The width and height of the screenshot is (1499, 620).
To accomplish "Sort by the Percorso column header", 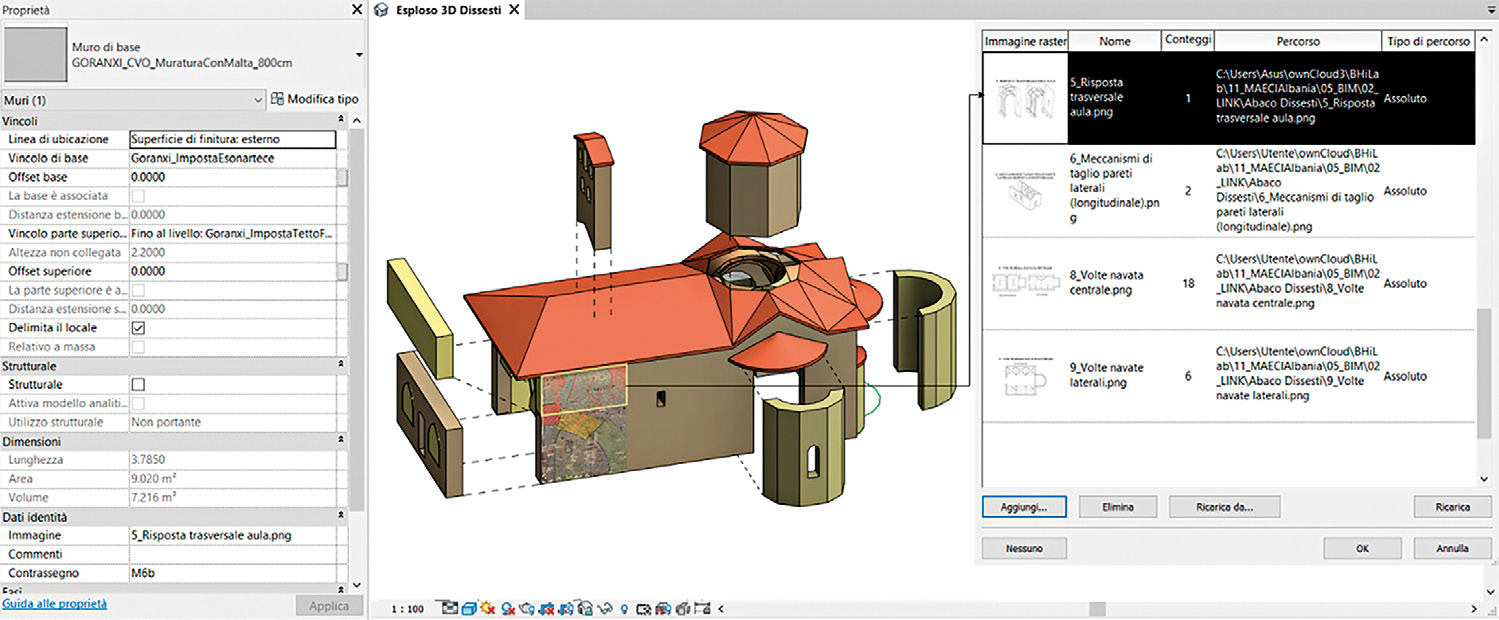I will pos(1297,42).
